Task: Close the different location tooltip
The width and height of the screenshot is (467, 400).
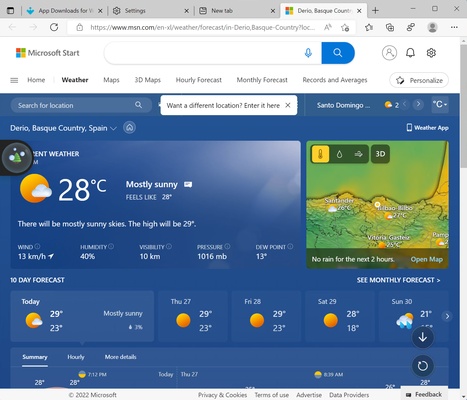Action: [288, 105]
